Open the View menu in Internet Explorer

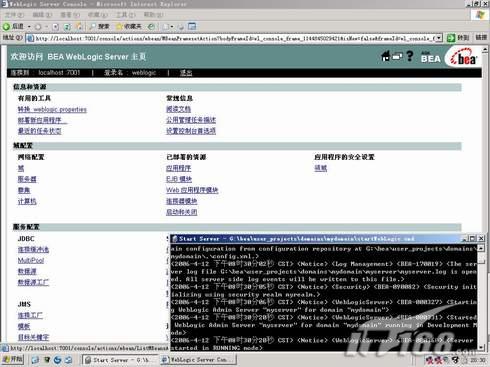pyautogui.click(x=70, y=15)
